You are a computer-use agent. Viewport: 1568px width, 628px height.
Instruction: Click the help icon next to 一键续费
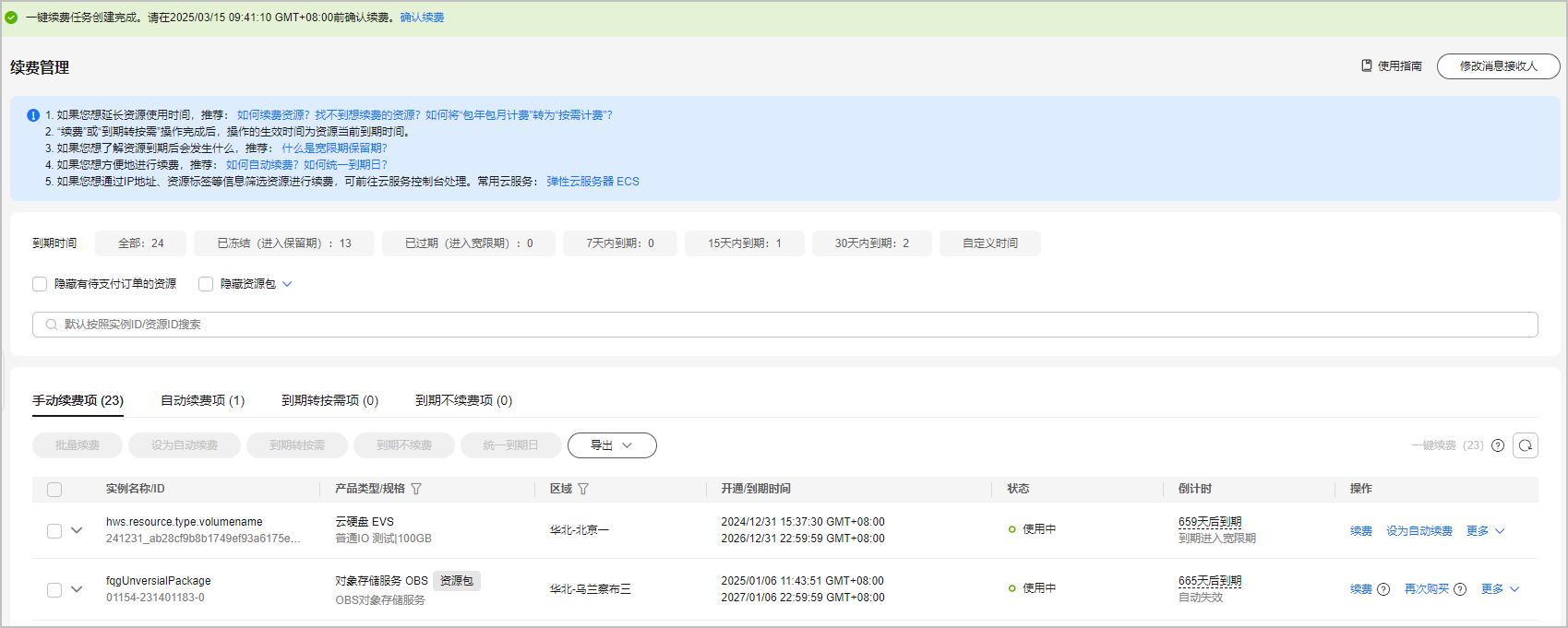click(1498, 445)
